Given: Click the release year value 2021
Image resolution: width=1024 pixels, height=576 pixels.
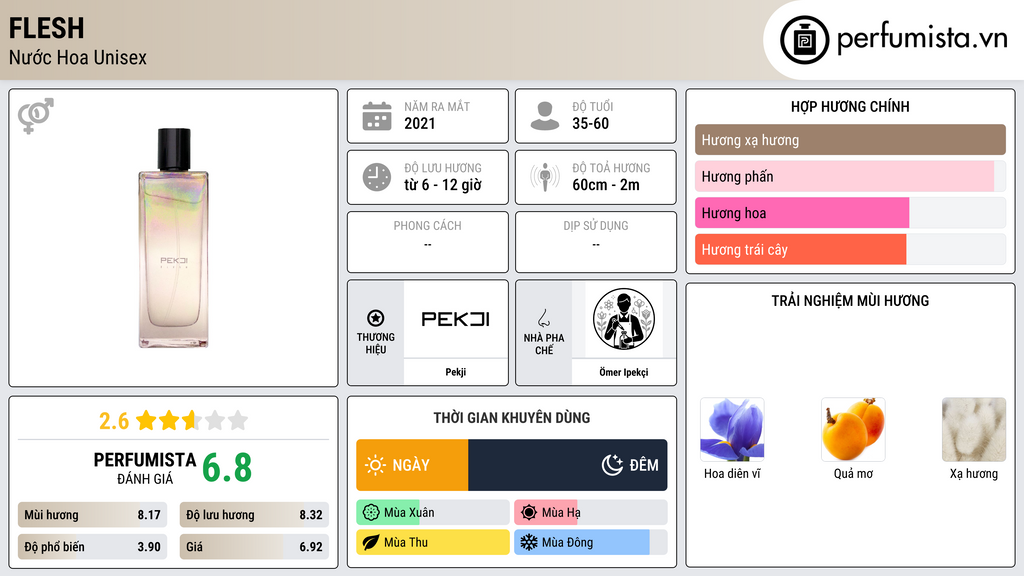Looking at the screenshot, I should click(x=419, y=123).
